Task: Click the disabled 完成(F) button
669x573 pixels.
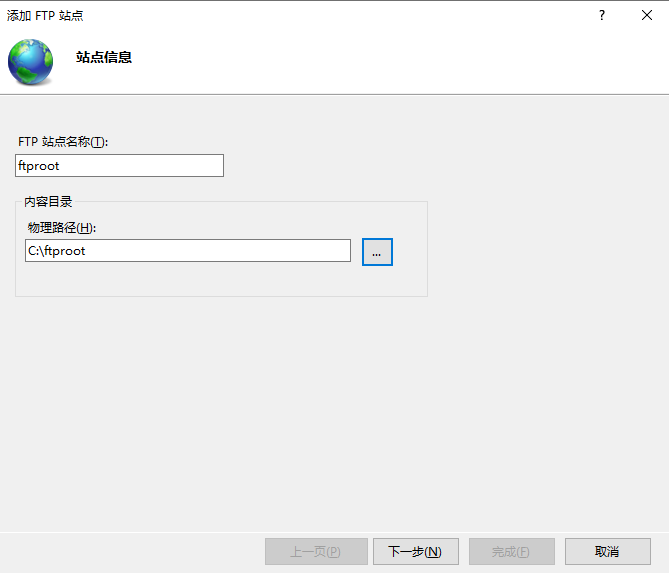Action: click(512, 552)
